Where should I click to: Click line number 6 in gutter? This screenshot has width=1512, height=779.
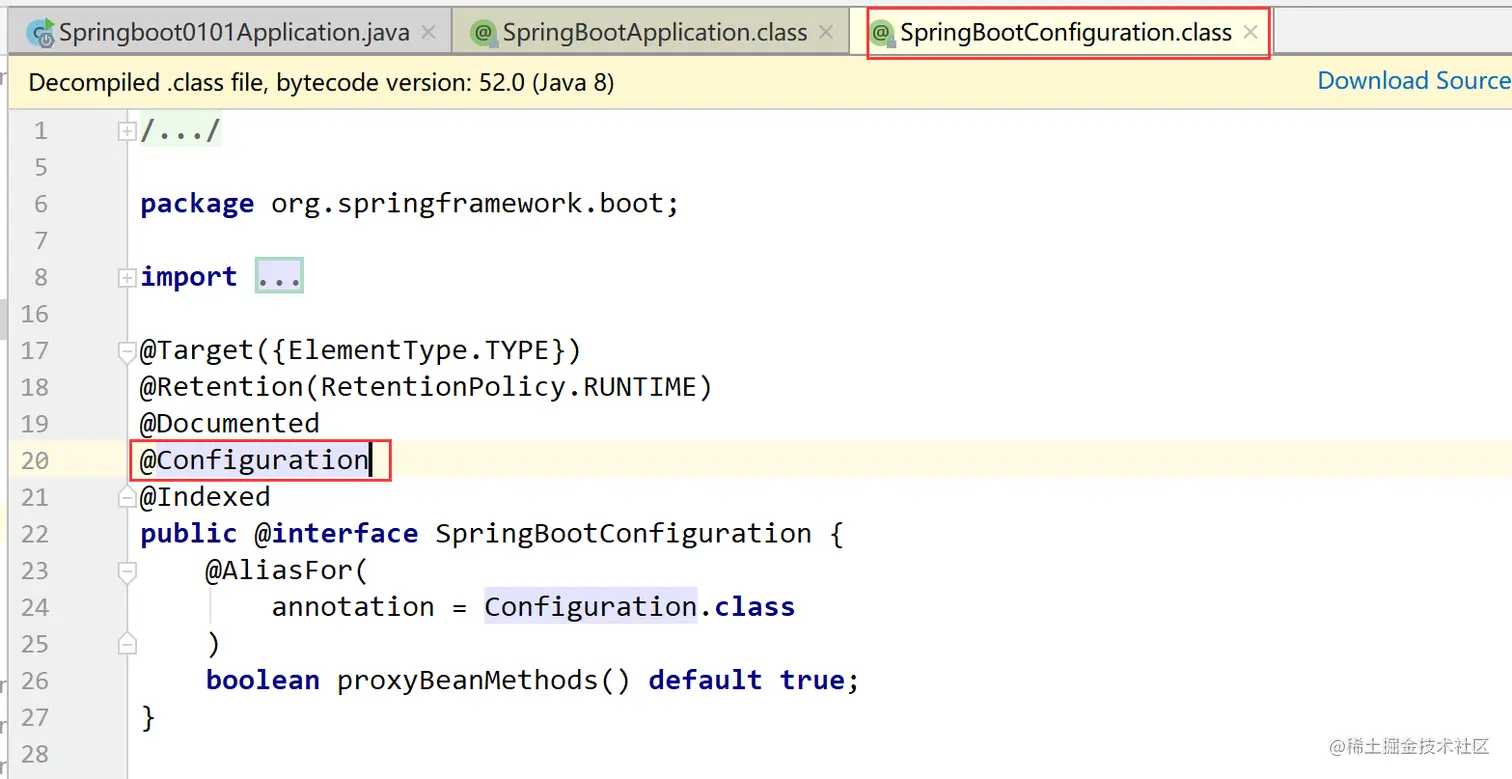click(x=41, y=204)
